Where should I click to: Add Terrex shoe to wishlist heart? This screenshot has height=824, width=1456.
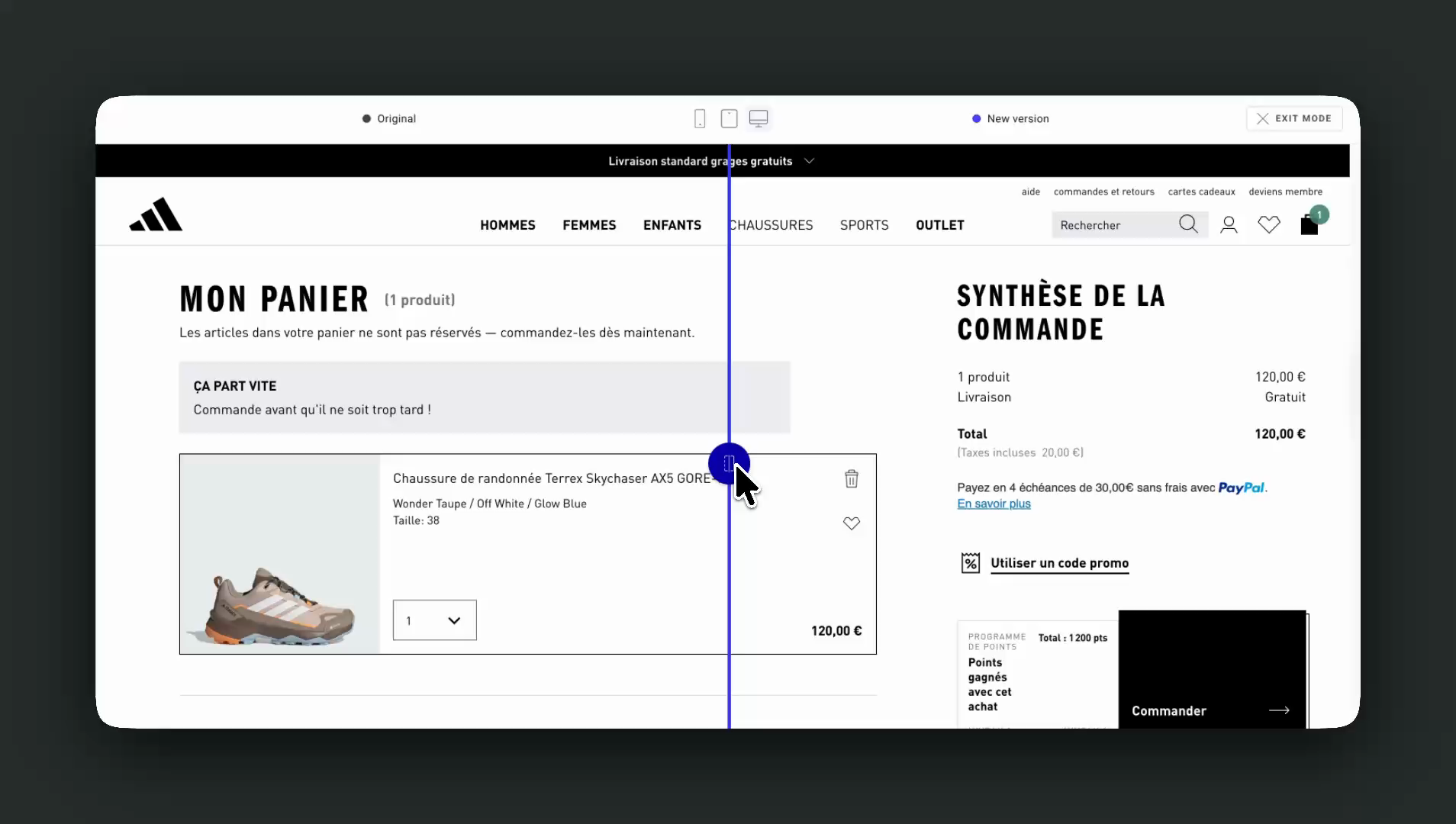852,523
